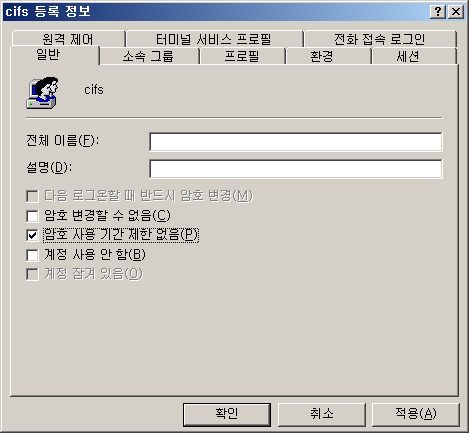Click the cifs user account icon
The image size is (469, 433).
42,93
